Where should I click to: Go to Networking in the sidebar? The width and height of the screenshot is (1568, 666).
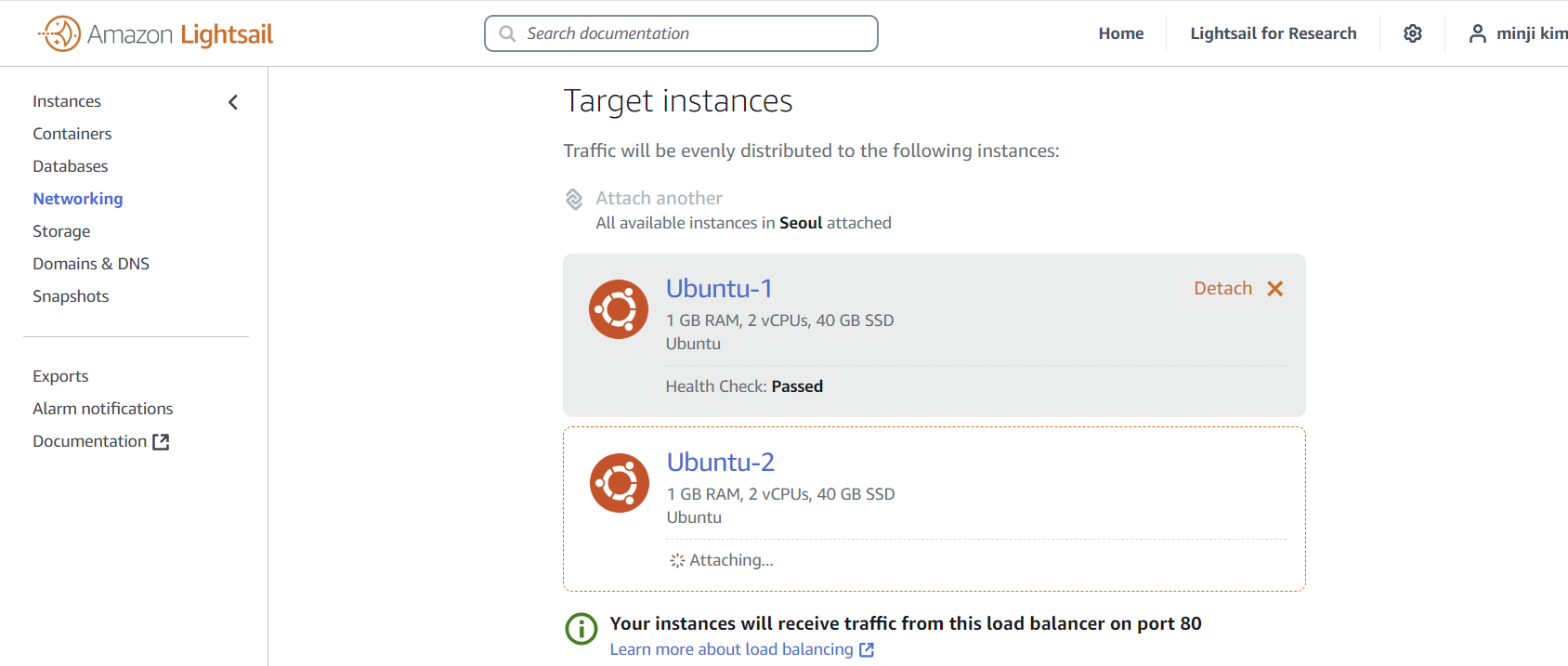(78, 199)
